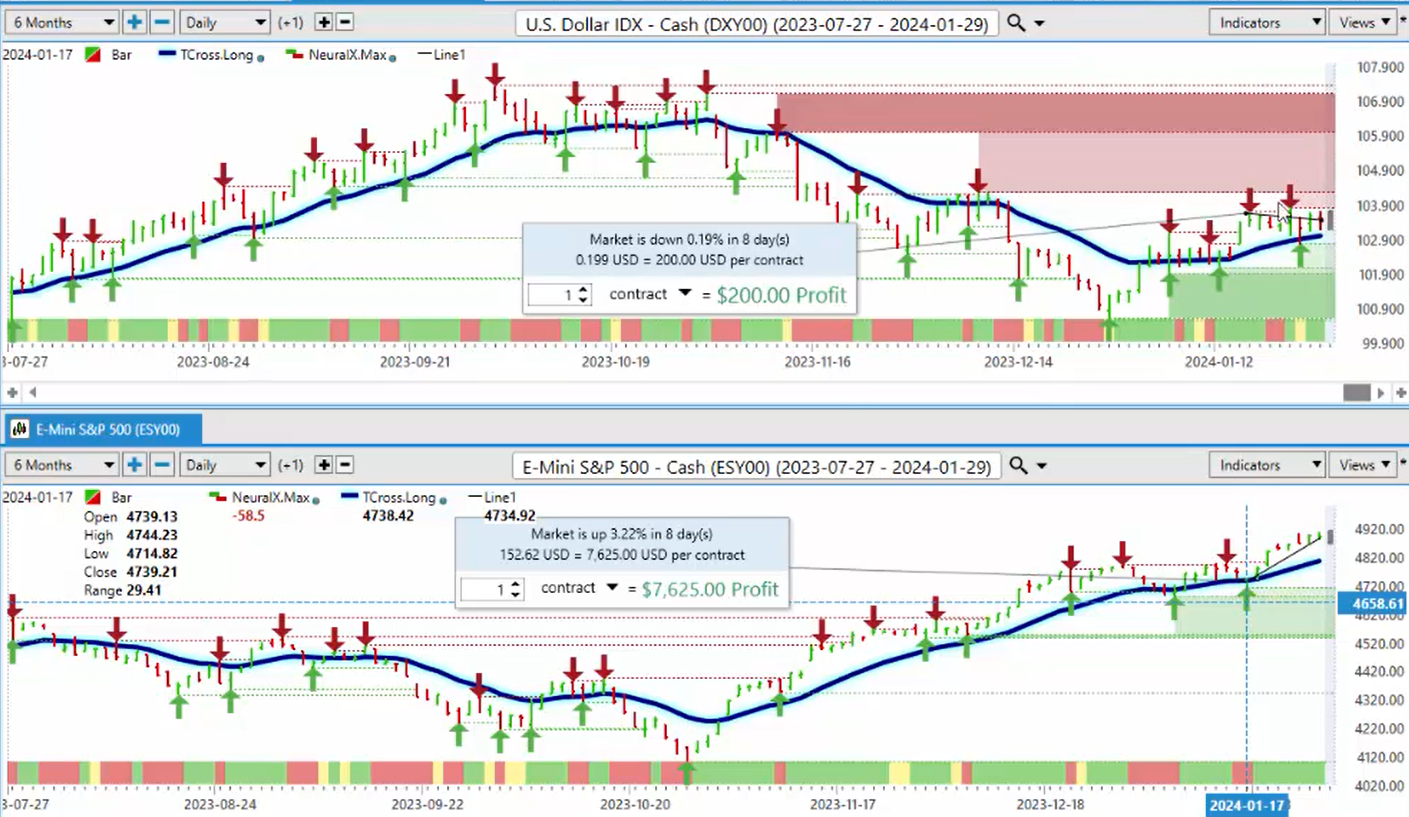The image size is (1409, 817).
Task: Open the Indicators dropdown on Dollar Index chart
Action: 1267,21
